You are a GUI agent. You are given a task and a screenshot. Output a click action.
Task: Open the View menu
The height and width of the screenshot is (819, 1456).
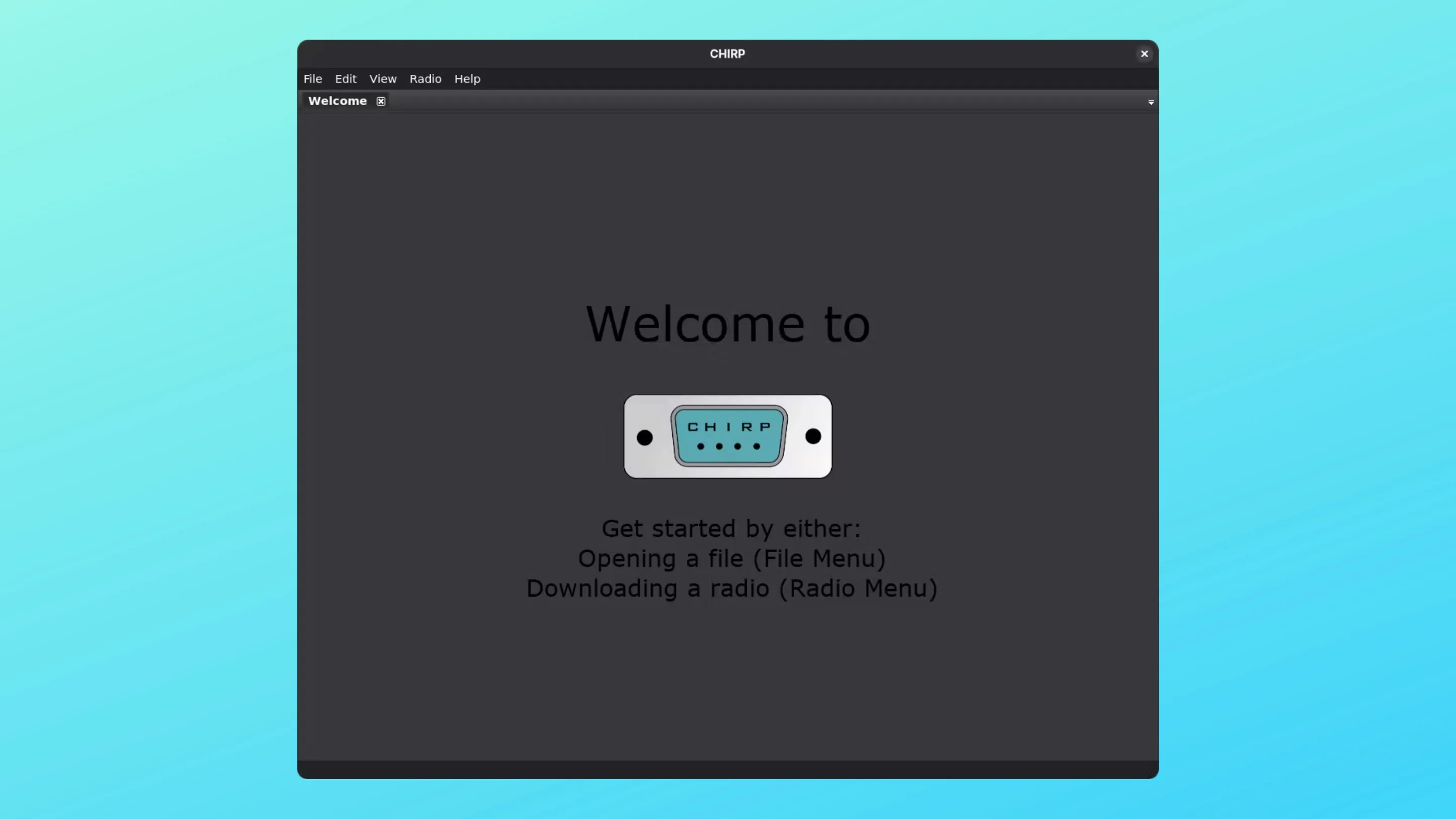383,78
